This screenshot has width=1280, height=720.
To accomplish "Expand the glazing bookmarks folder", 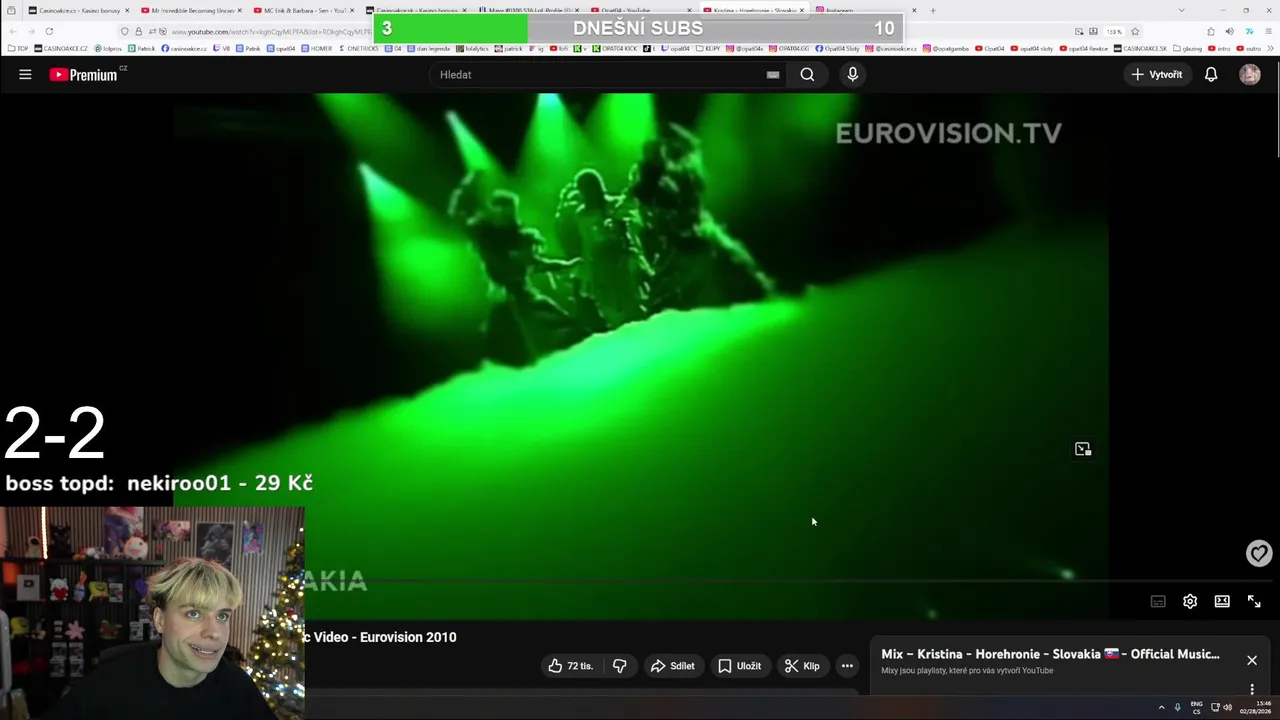I will [1187, 48].
